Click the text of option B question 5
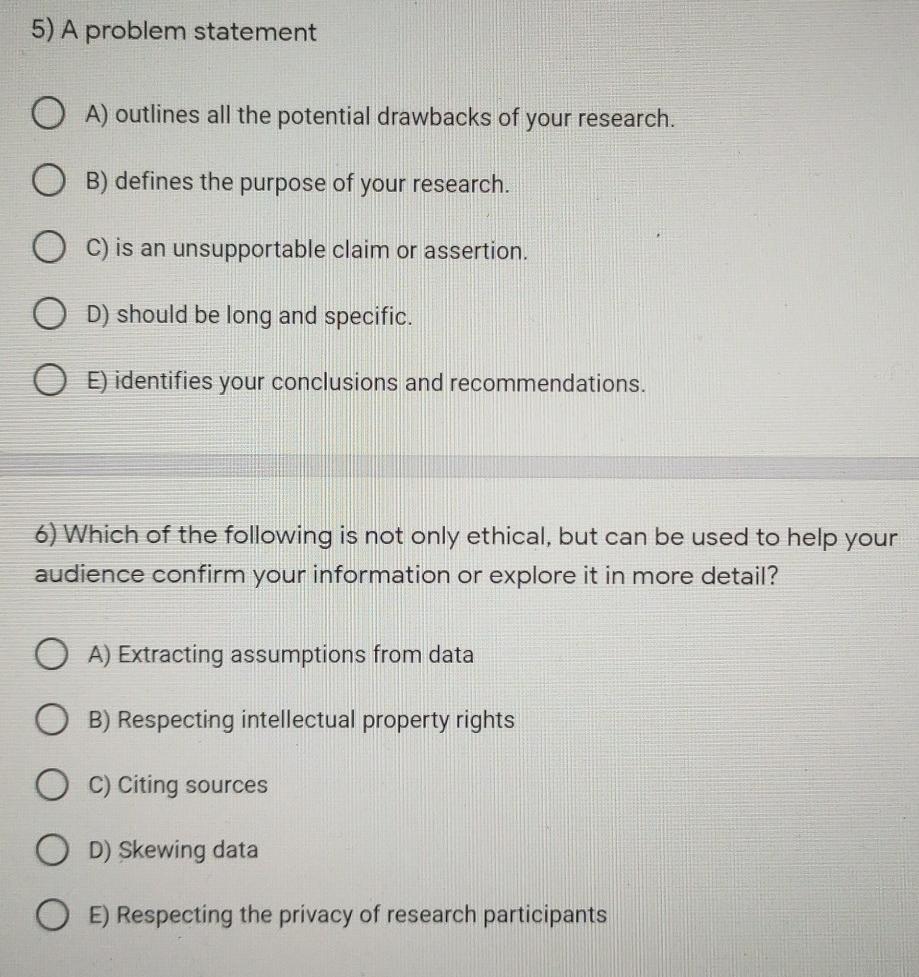Image resolution: width=919 pixels, height=977 pixels. pyautogui.click(x=297, y=182)
